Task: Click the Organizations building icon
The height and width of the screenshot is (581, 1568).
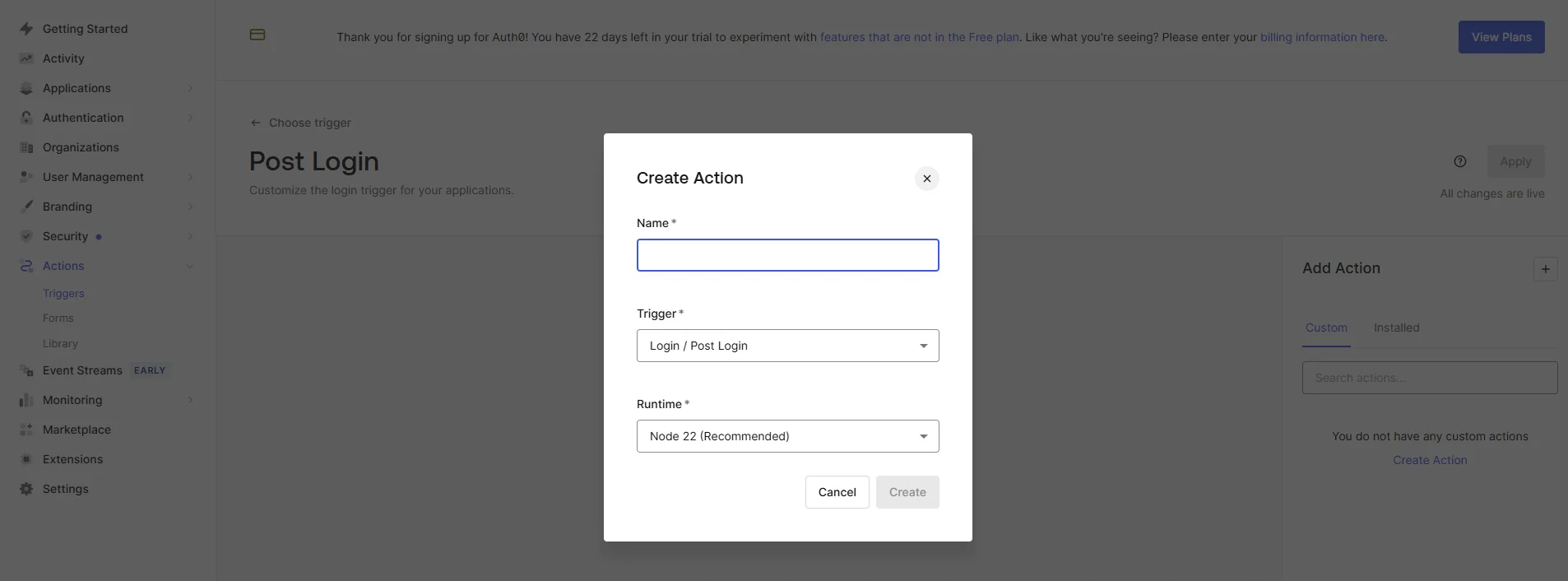Action: [x=26, y=147]
